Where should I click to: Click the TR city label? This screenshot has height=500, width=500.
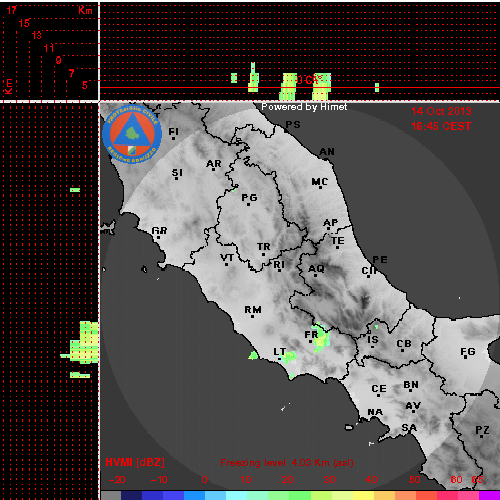(264, 247)
